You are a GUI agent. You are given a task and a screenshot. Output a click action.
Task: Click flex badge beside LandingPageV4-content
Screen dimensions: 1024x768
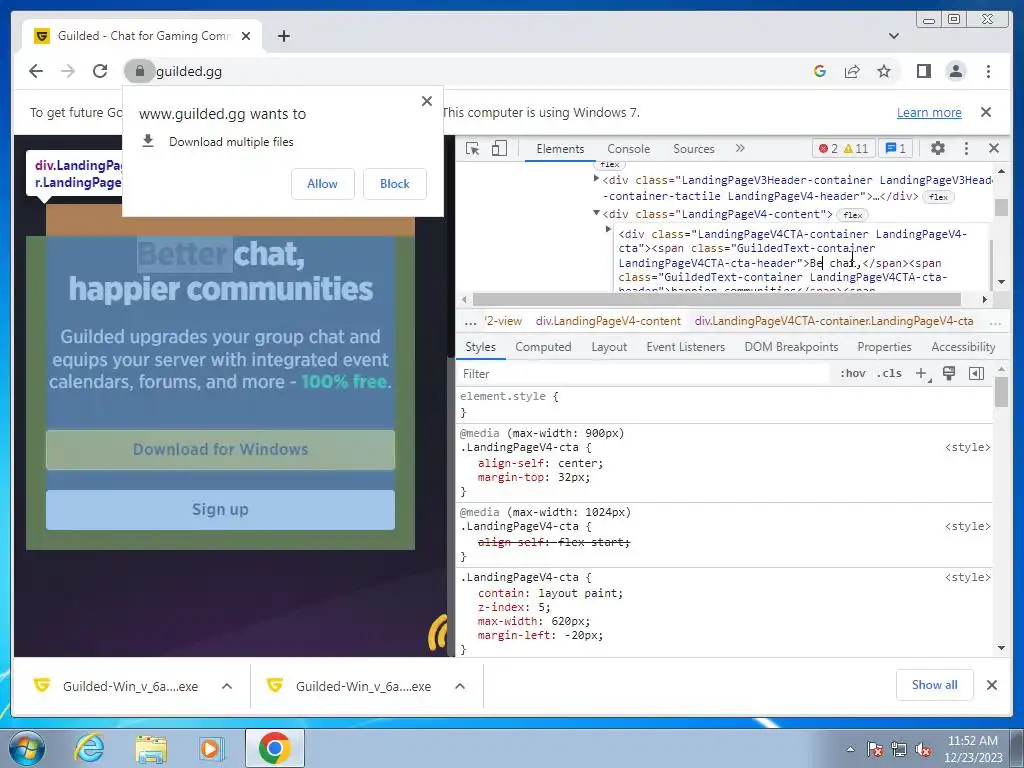852,215
